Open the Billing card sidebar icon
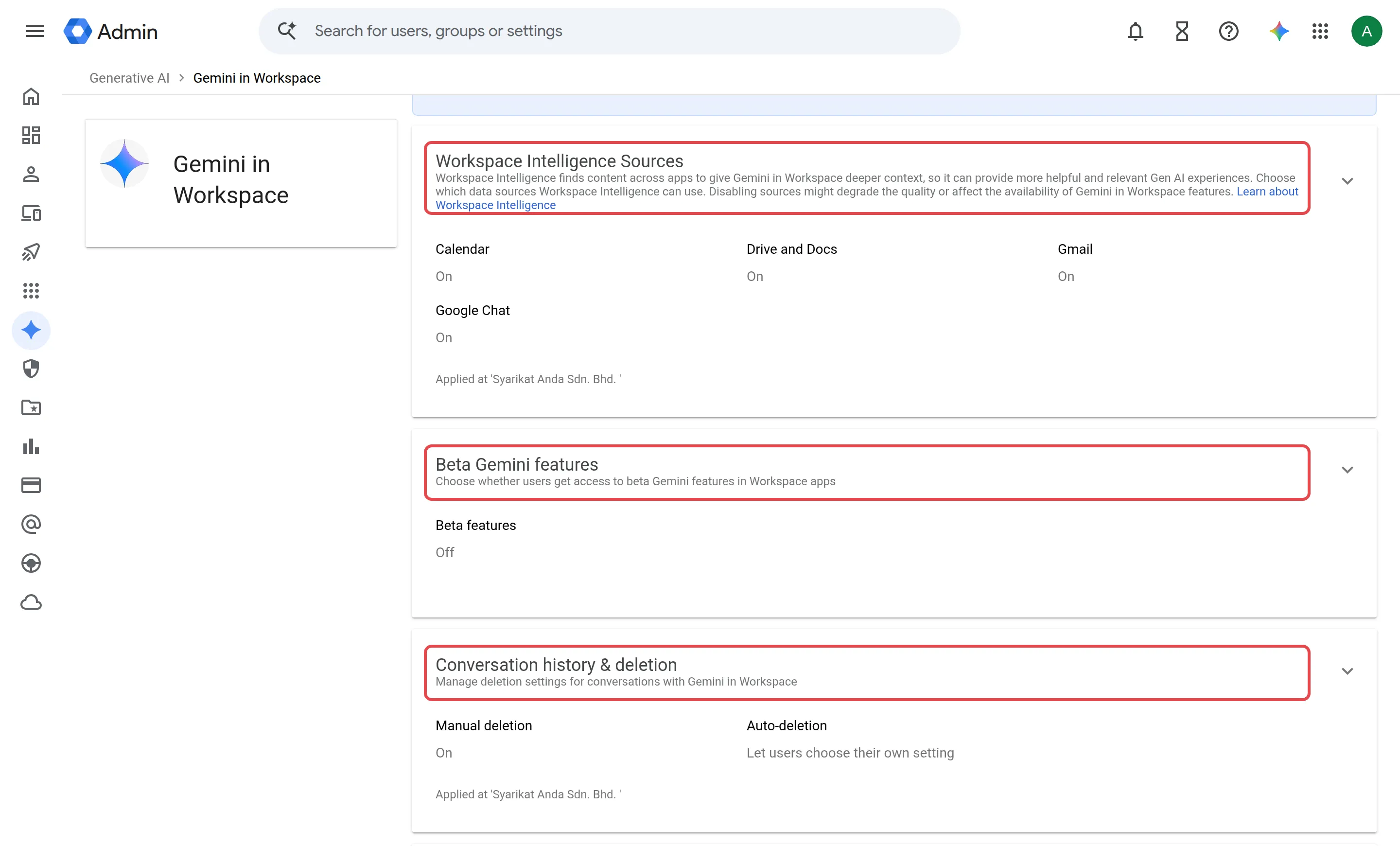 [31, 485]
